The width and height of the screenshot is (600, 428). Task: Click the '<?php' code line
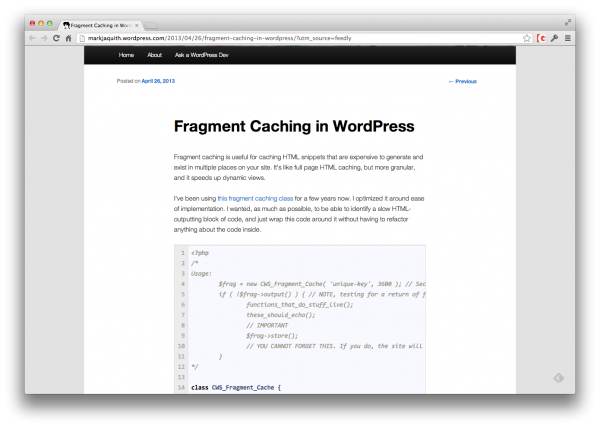coord(200,253)
